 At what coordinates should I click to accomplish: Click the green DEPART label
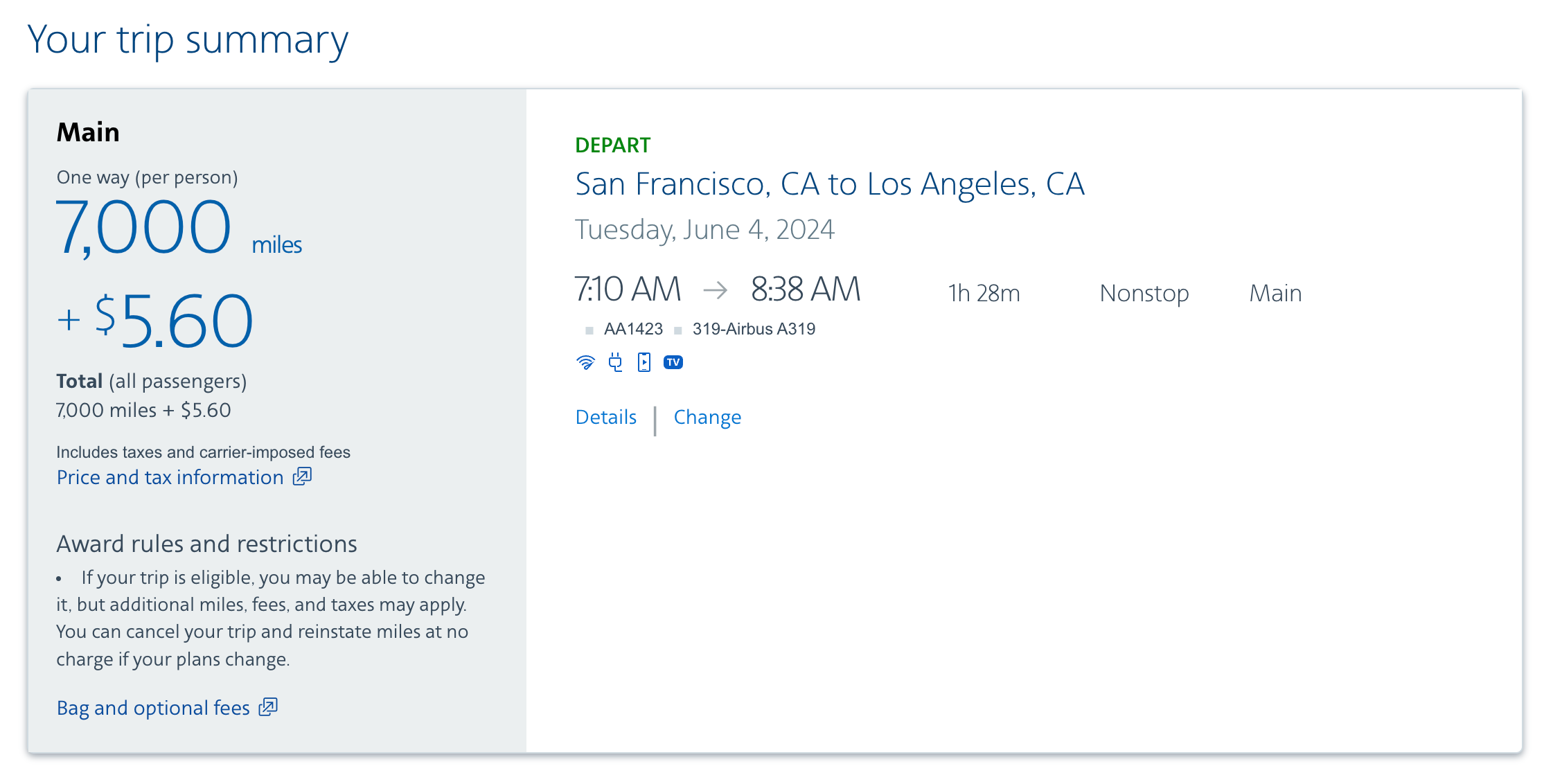click(x=612, y=145)
